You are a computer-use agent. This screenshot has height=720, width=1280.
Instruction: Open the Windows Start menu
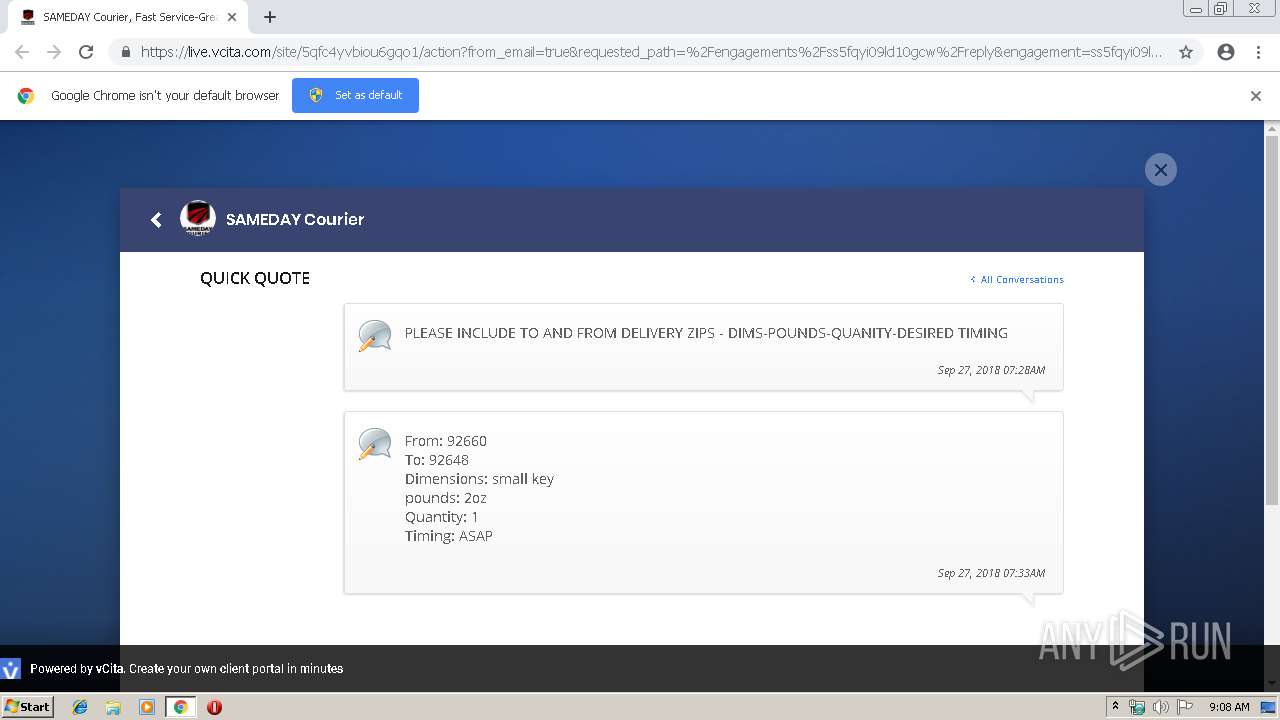[27, 706]
